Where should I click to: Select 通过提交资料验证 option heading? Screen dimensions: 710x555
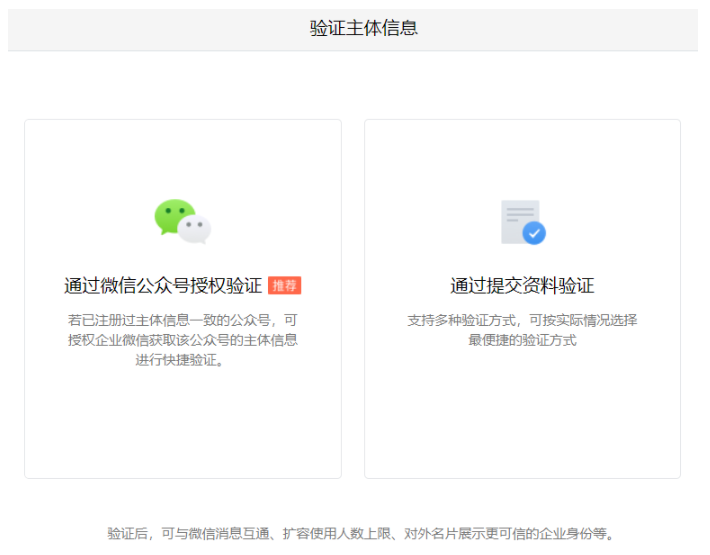click(522, 286)
